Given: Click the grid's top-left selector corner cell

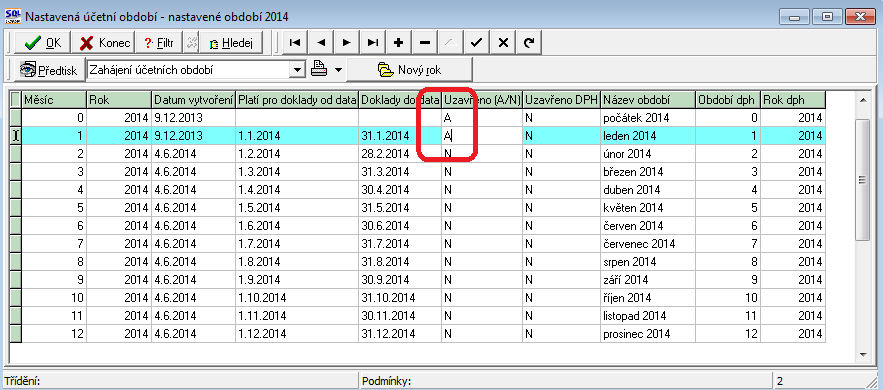Looking at the screenshot, I should [16, 100].
